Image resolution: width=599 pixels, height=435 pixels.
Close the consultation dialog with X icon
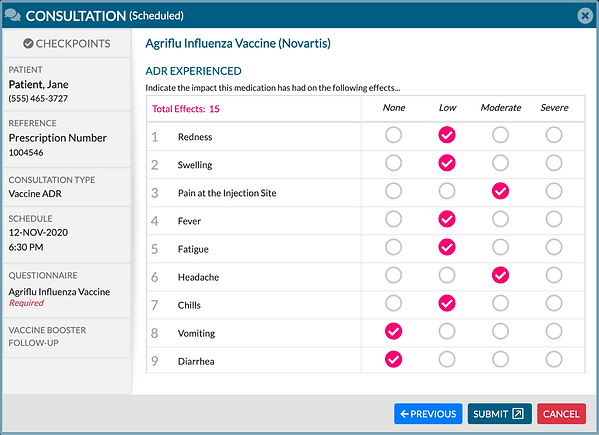(x=584, y=16)
